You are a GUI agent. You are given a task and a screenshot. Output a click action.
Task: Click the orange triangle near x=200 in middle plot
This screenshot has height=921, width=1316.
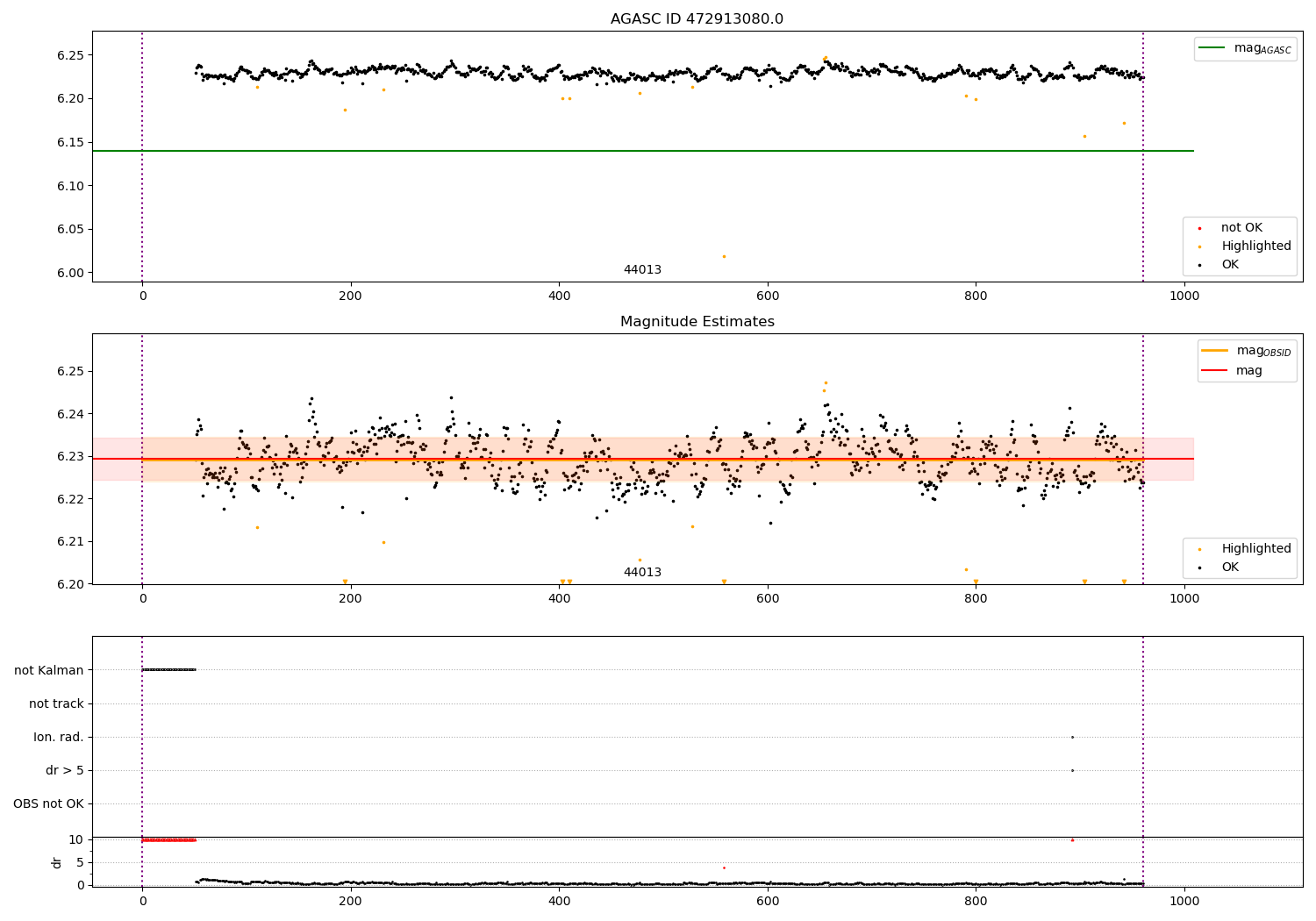(x=345, y=582)
